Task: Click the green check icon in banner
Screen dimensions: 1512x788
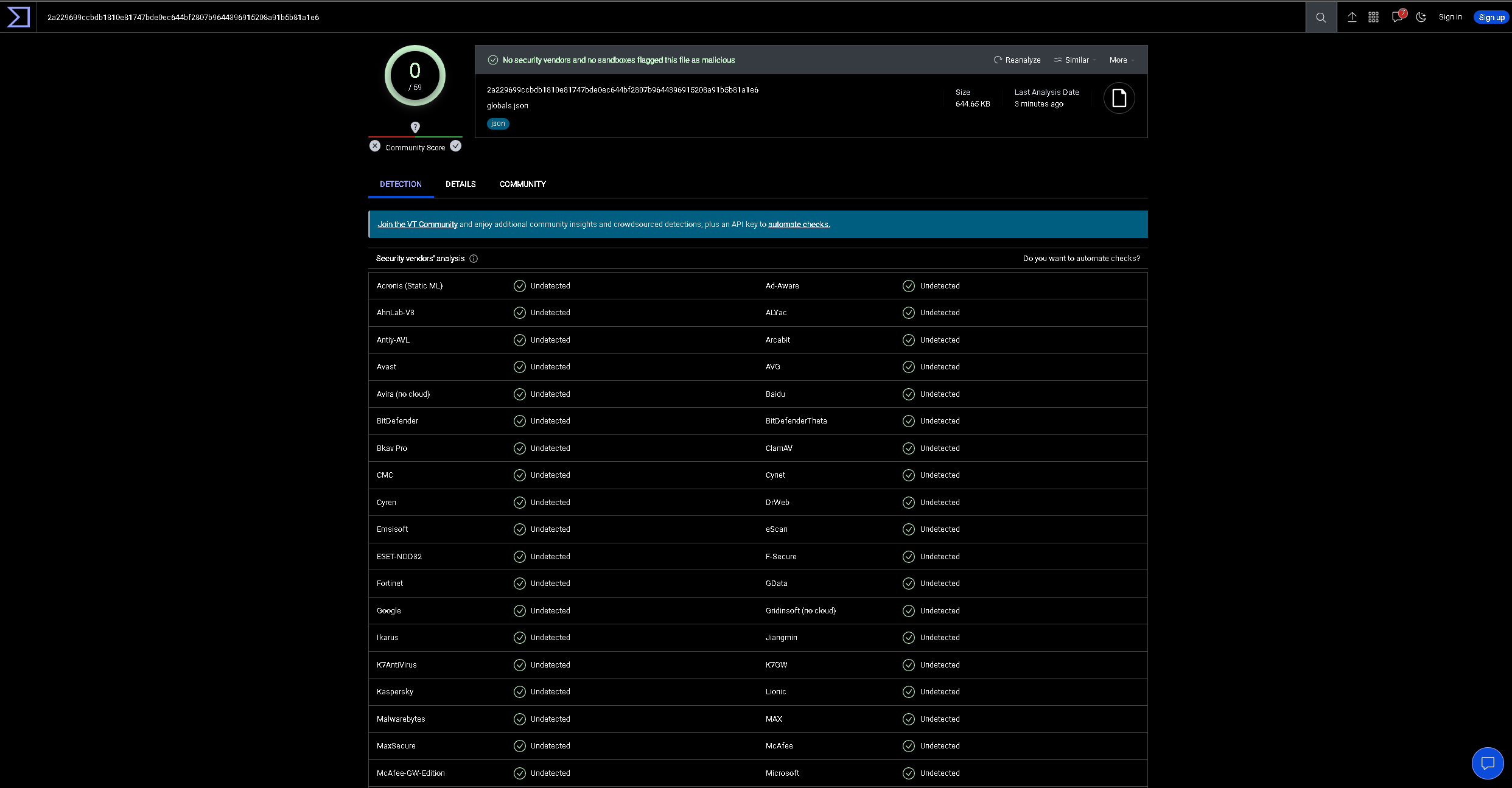Action: pos(493,60)
